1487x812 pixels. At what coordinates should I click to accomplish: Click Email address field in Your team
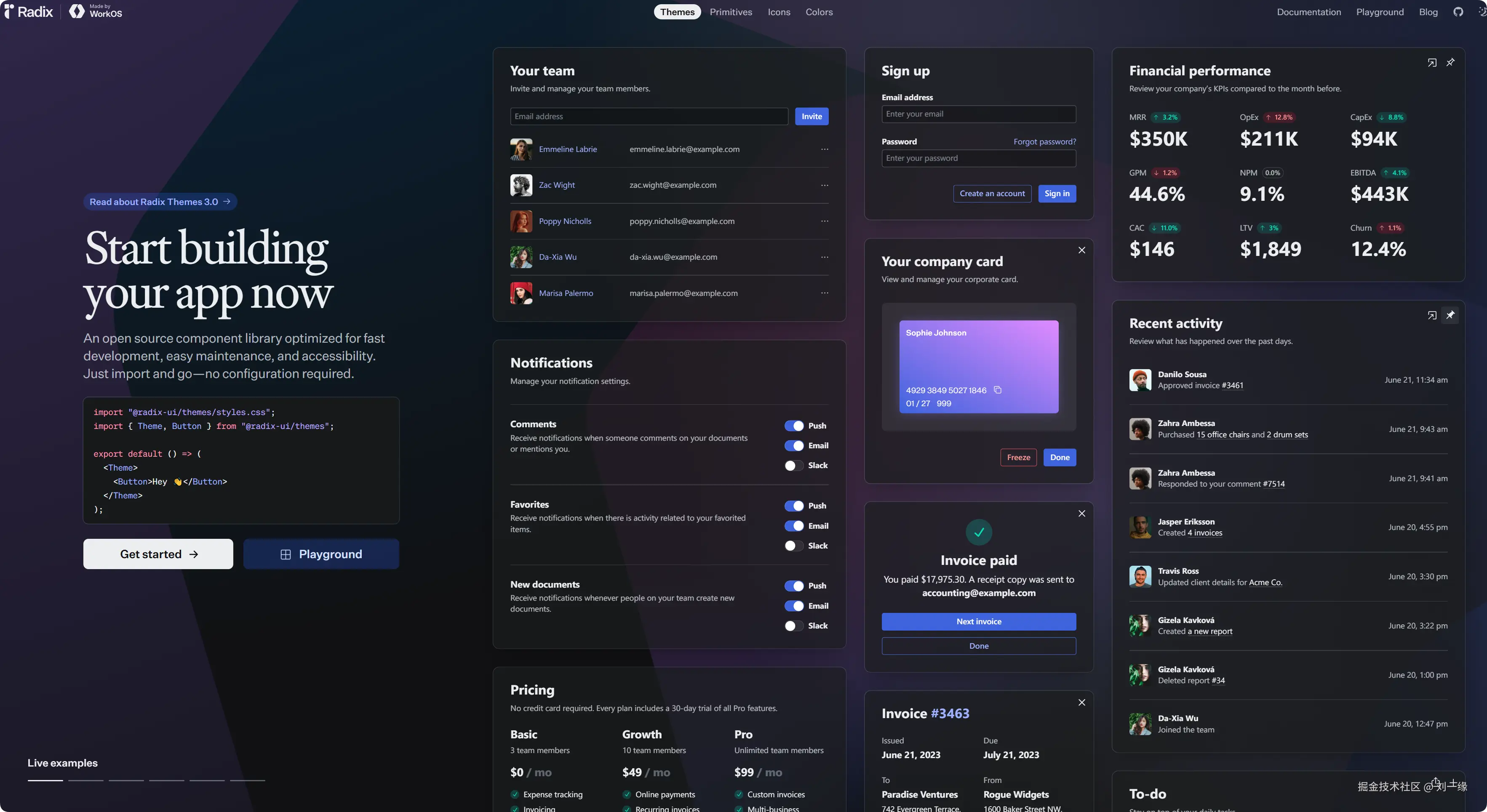[649, 117]
